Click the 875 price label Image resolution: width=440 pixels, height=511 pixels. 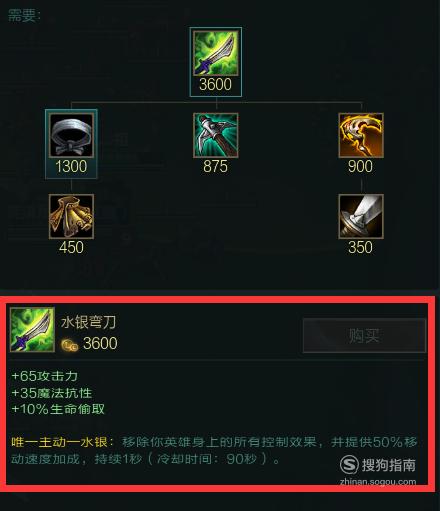[x=215, y=166]
